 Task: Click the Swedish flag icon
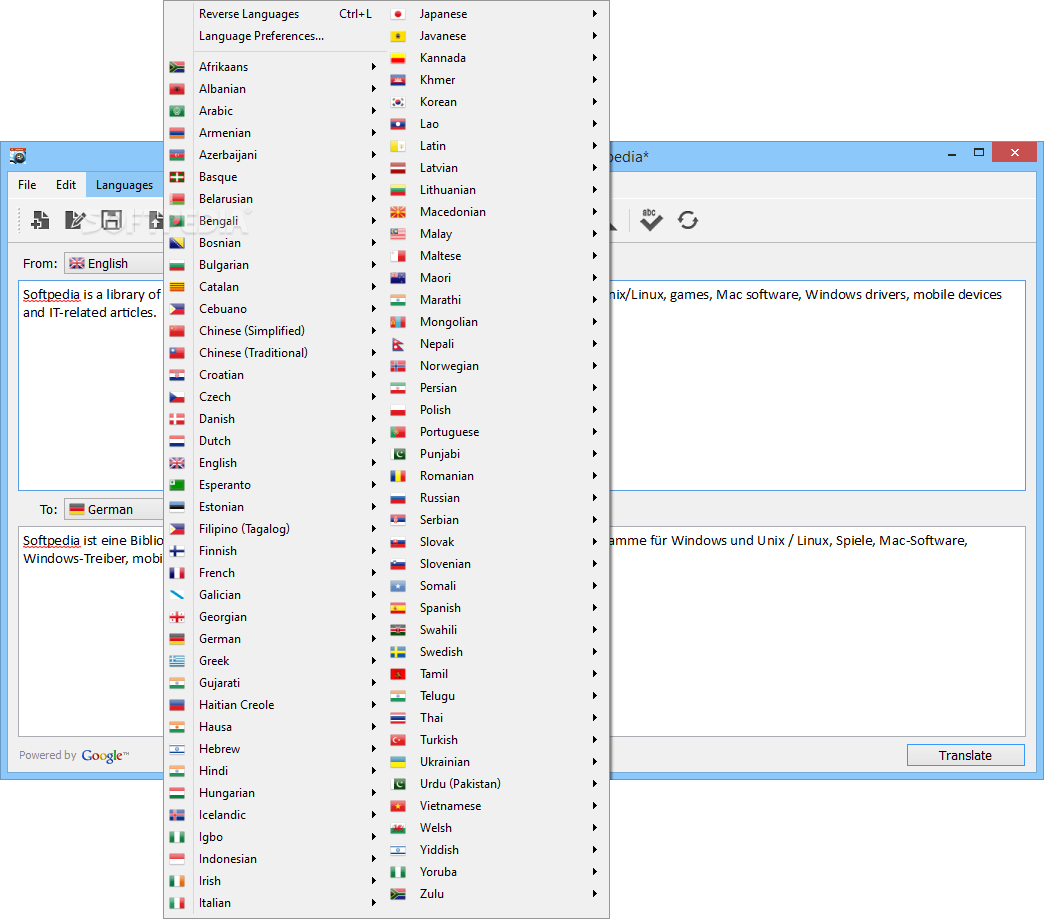398,652
